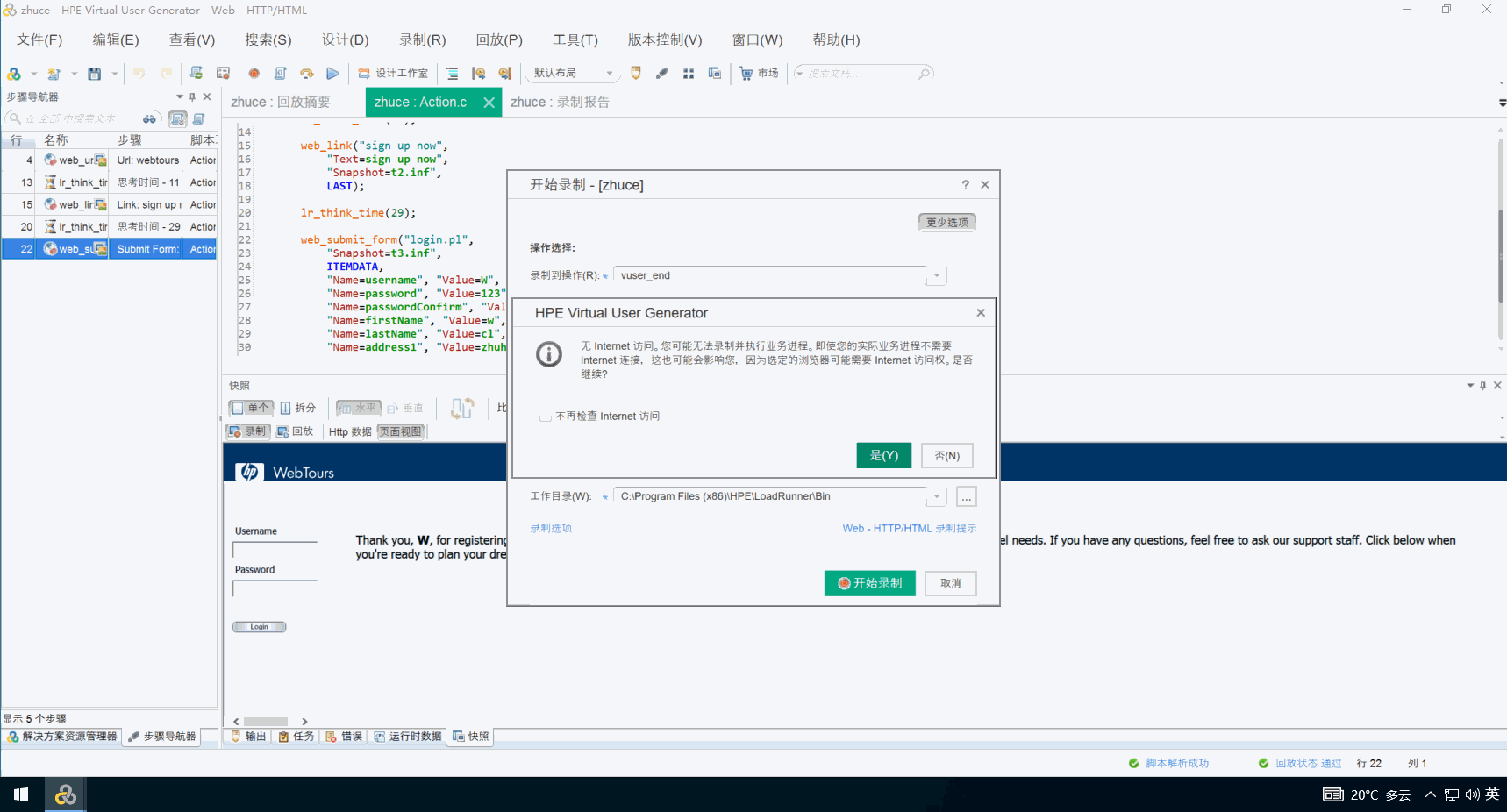
Task: Click the blue replay play icon
Action: (332, 74)
